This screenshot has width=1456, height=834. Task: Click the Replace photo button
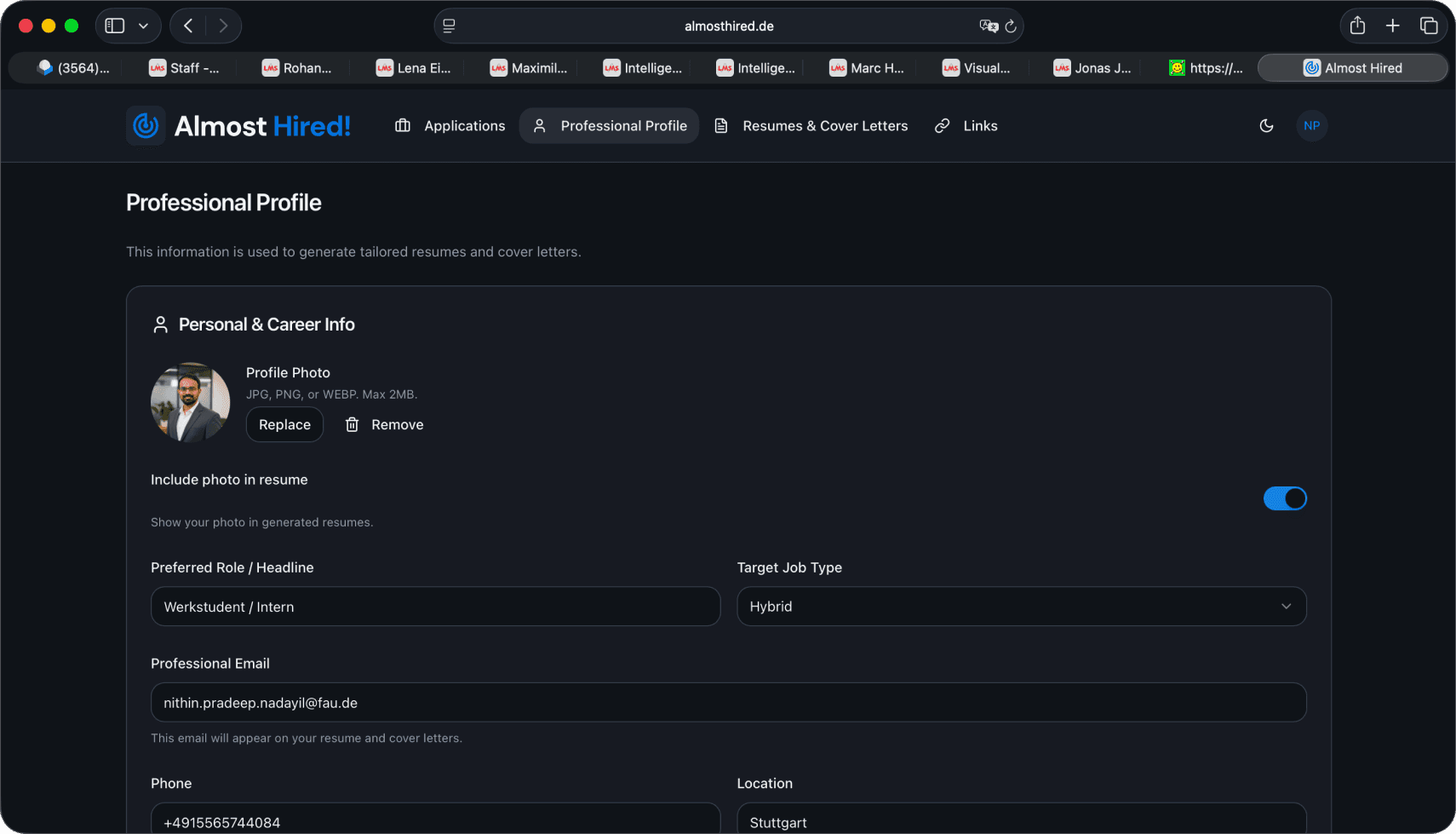(x=284, y=424)
